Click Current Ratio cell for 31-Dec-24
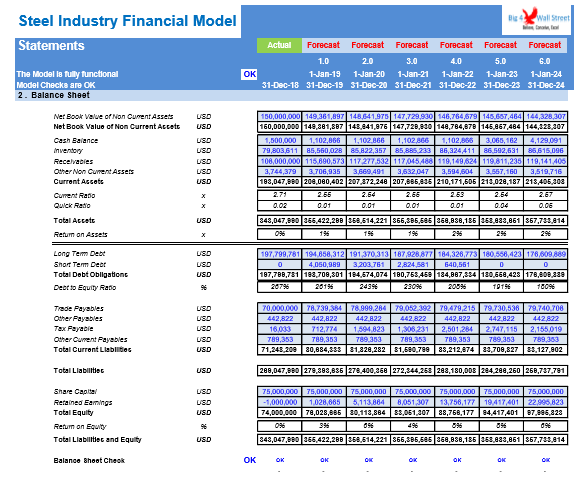The width and height of the screenshot is (587, 487). coord(545,195)
